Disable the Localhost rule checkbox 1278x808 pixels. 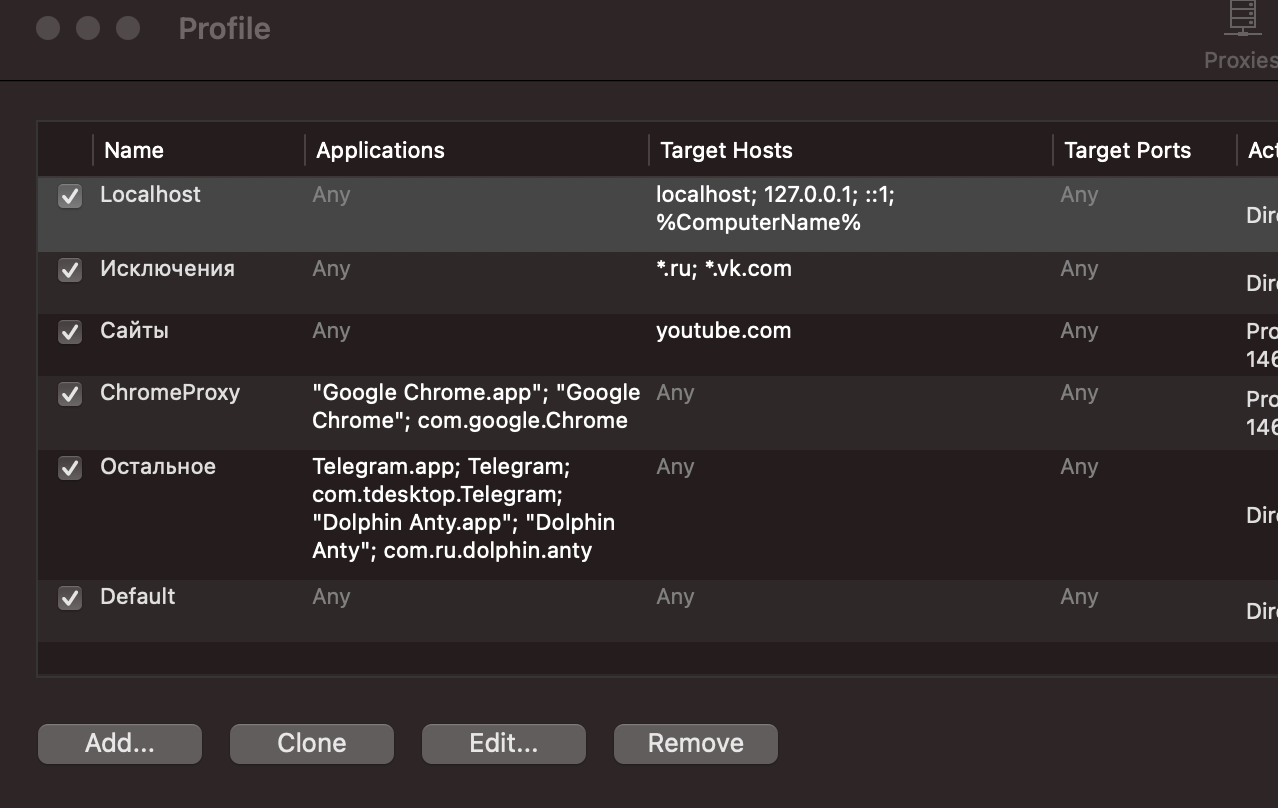(x=70, y=196)
